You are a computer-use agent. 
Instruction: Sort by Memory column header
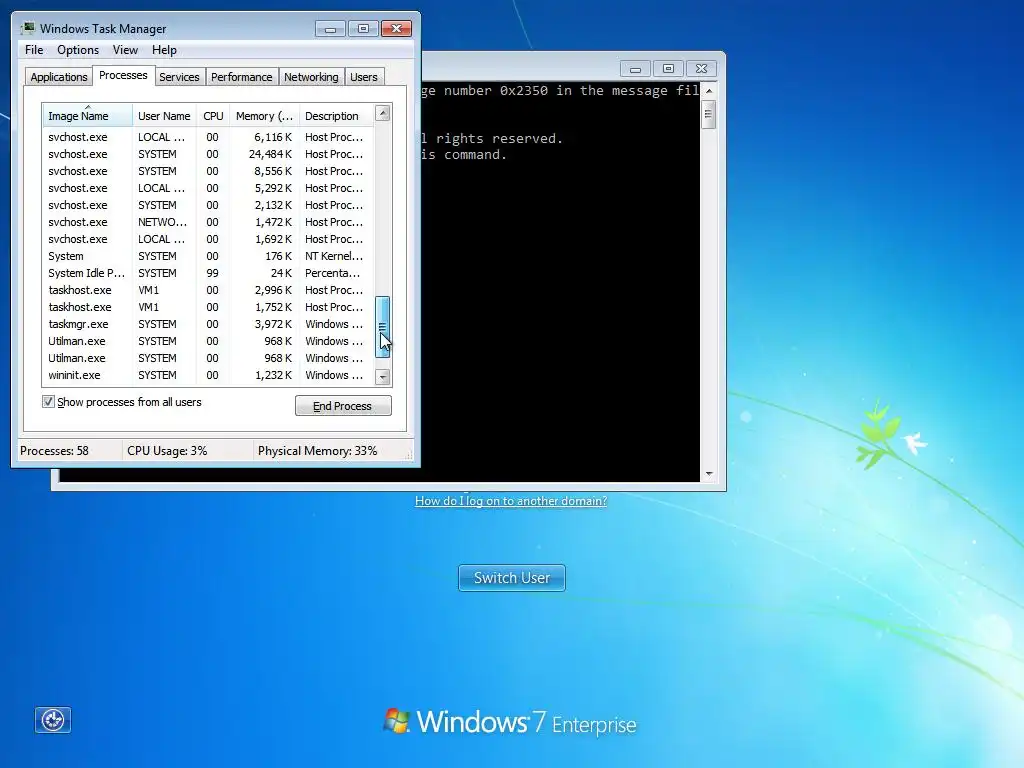point(264,116)
